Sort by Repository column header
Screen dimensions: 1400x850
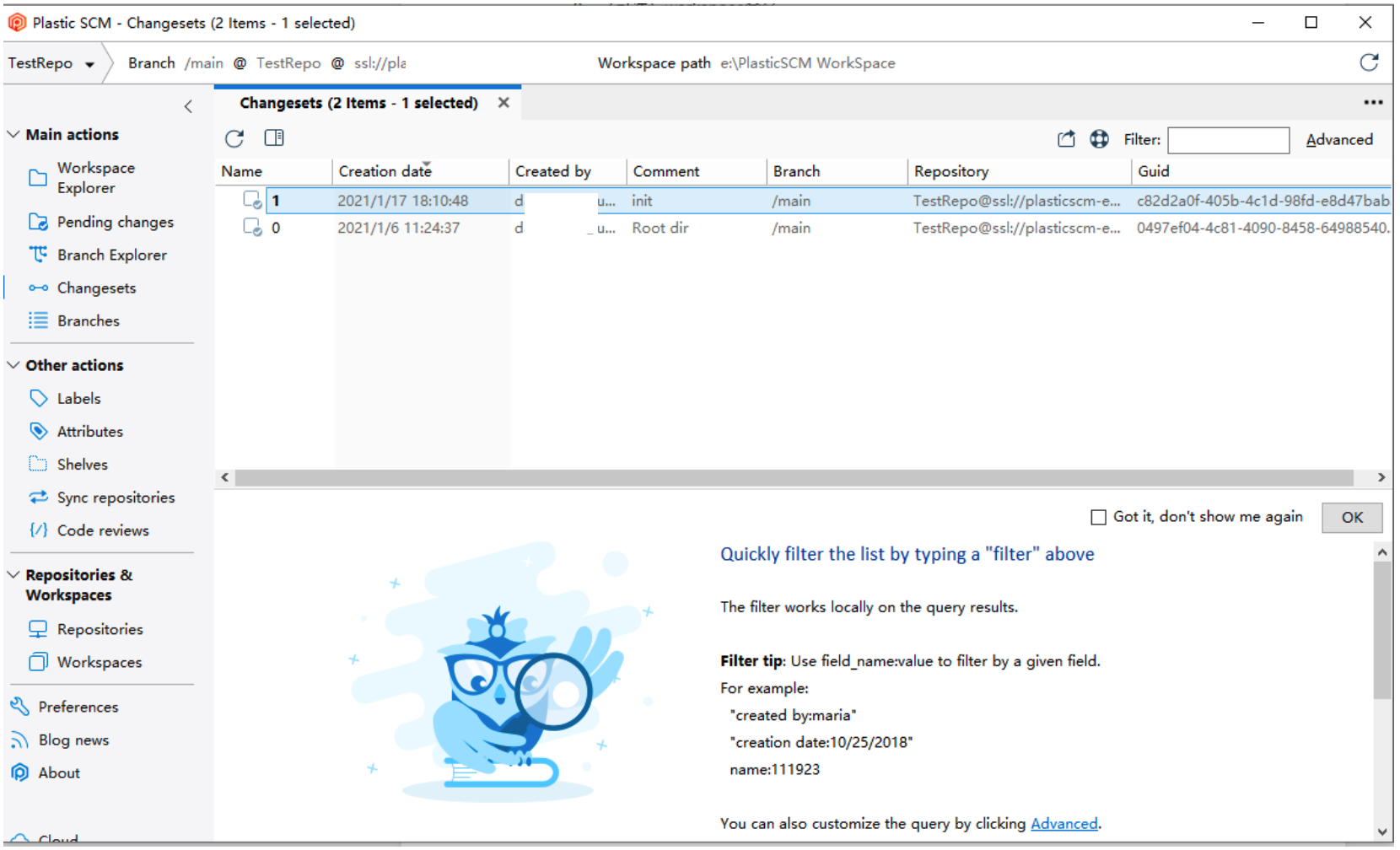pos(1019,171)
